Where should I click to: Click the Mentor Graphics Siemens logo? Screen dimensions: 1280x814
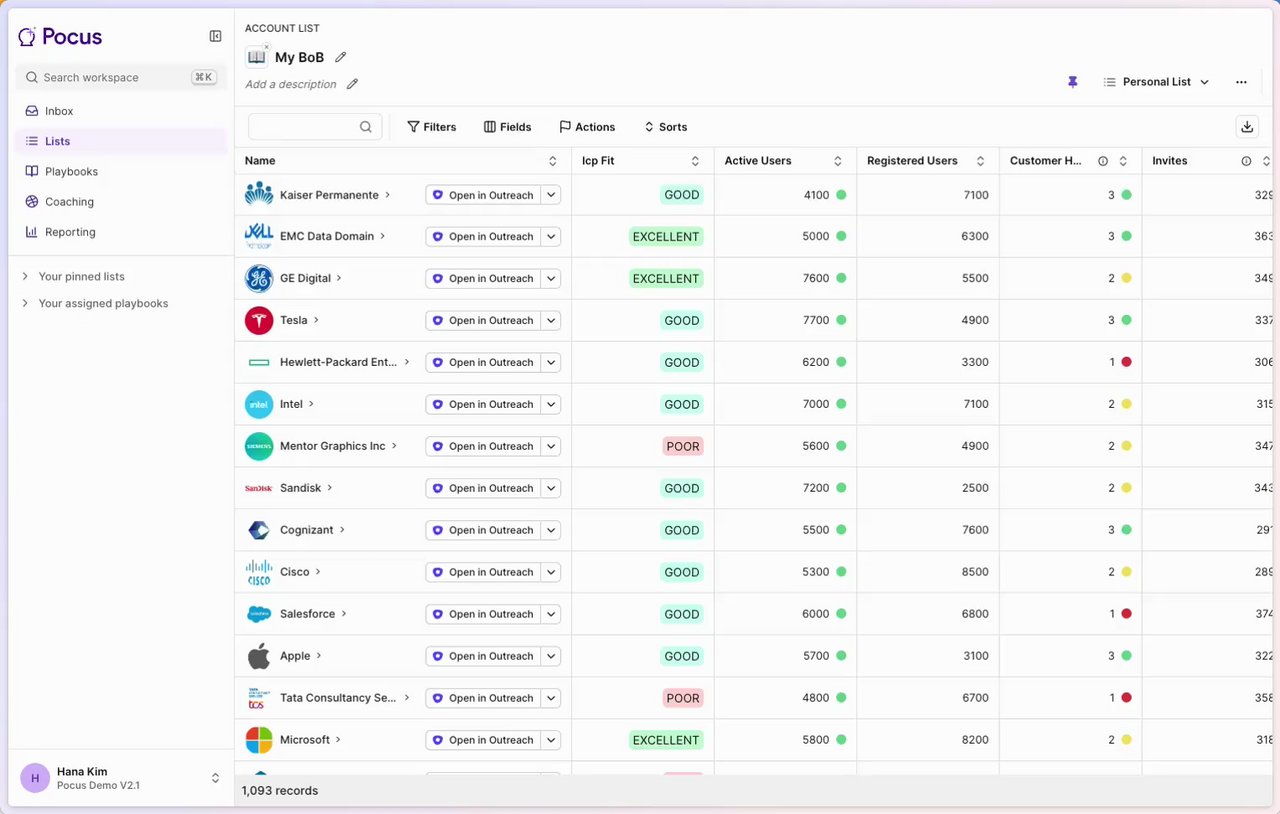pos(259,446)
